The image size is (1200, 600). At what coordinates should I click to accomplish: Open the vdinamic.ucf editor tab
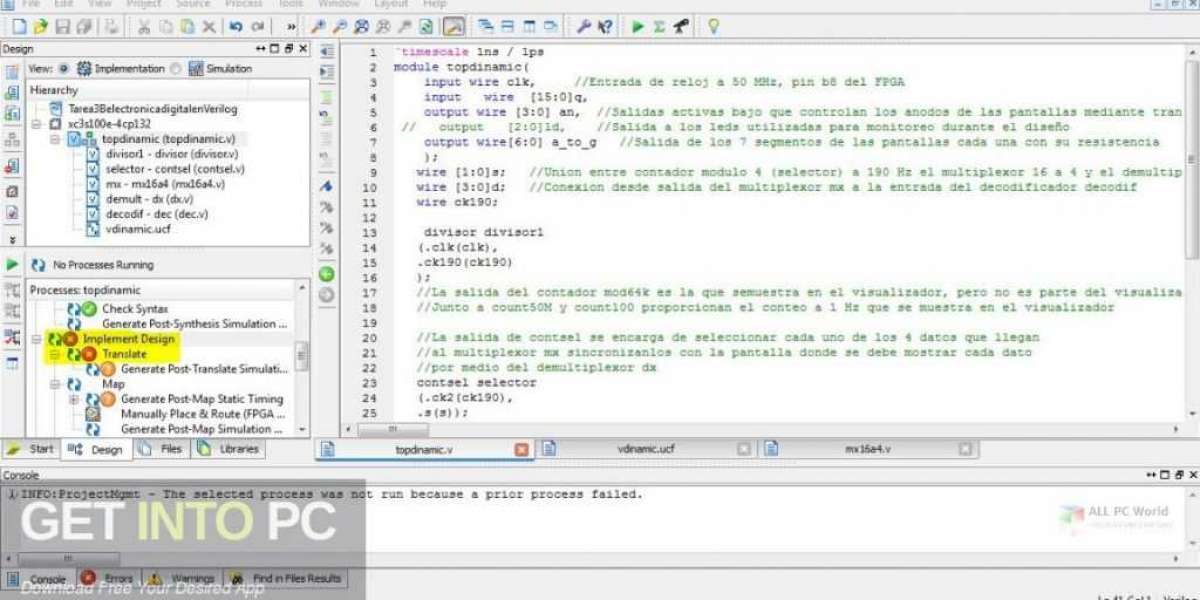(645, 449)
